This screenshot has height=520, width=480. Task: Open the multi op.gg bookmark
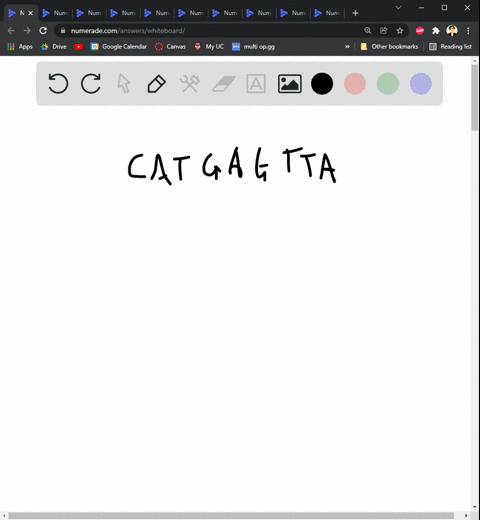point(253,47)
